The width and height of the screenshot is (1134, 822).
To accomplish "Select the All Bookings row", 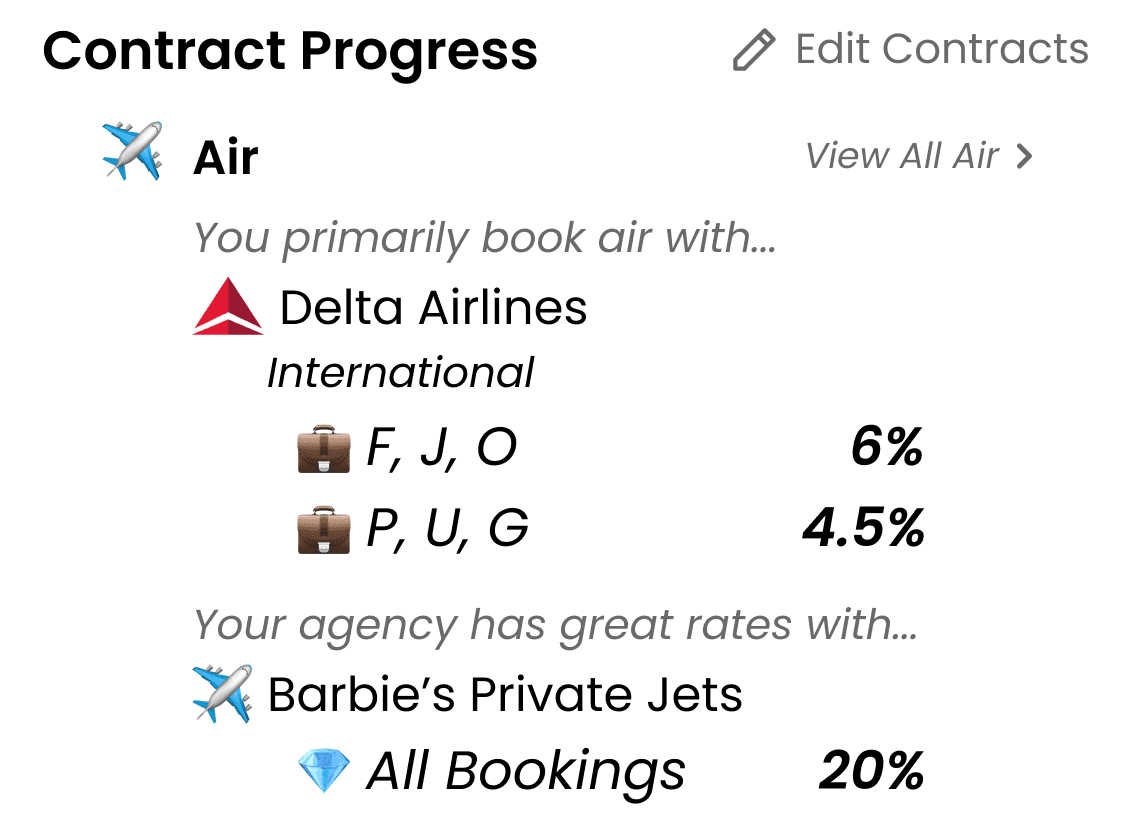I will pos(526,772).
